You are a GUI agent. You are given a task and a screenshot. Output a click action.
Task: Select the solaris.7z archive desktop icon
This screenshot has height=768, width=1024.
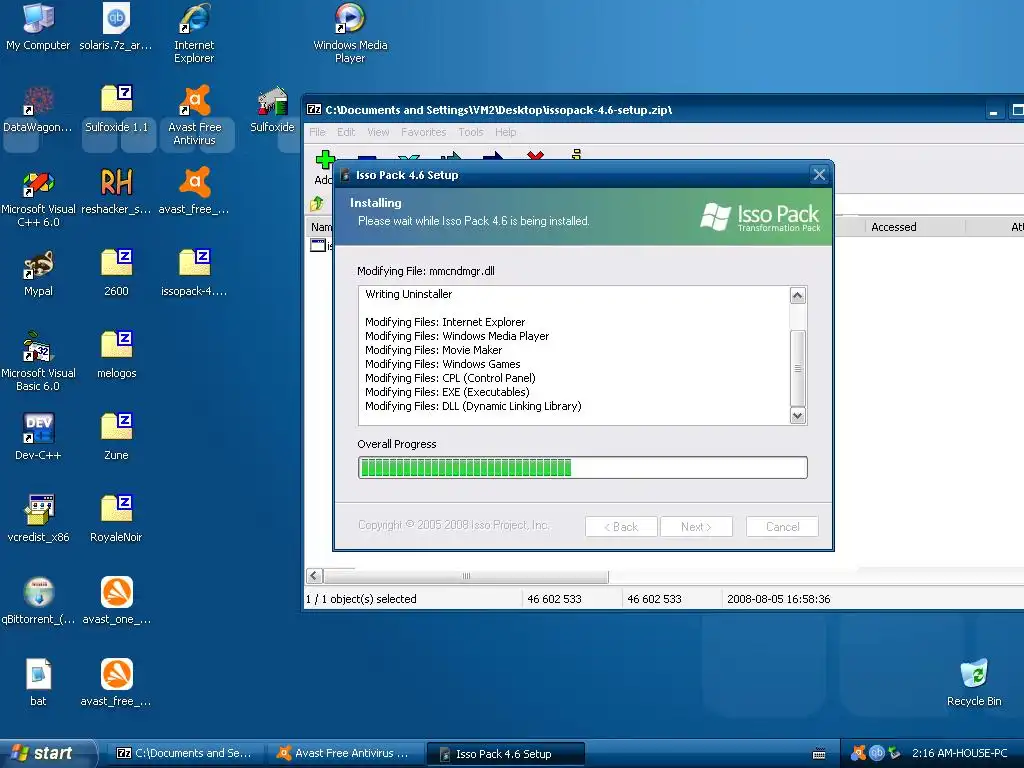point(116,26)
